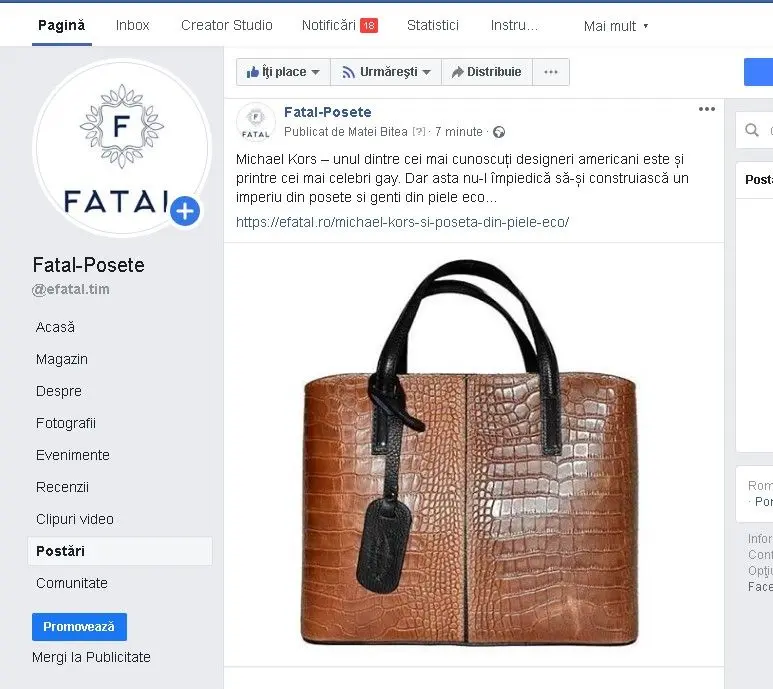The width and height of the screenshot is (773, 689).
Task: Click the page action bar ellipsis button
Action: tap(551, 72)
